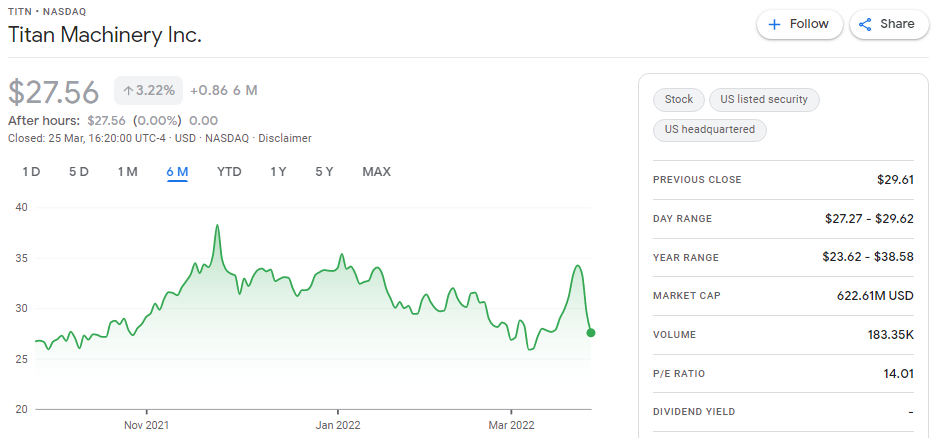Viewport: 945px width, 438px height.
Task: Show the 1 Y chart range
Action: (278, 172)
